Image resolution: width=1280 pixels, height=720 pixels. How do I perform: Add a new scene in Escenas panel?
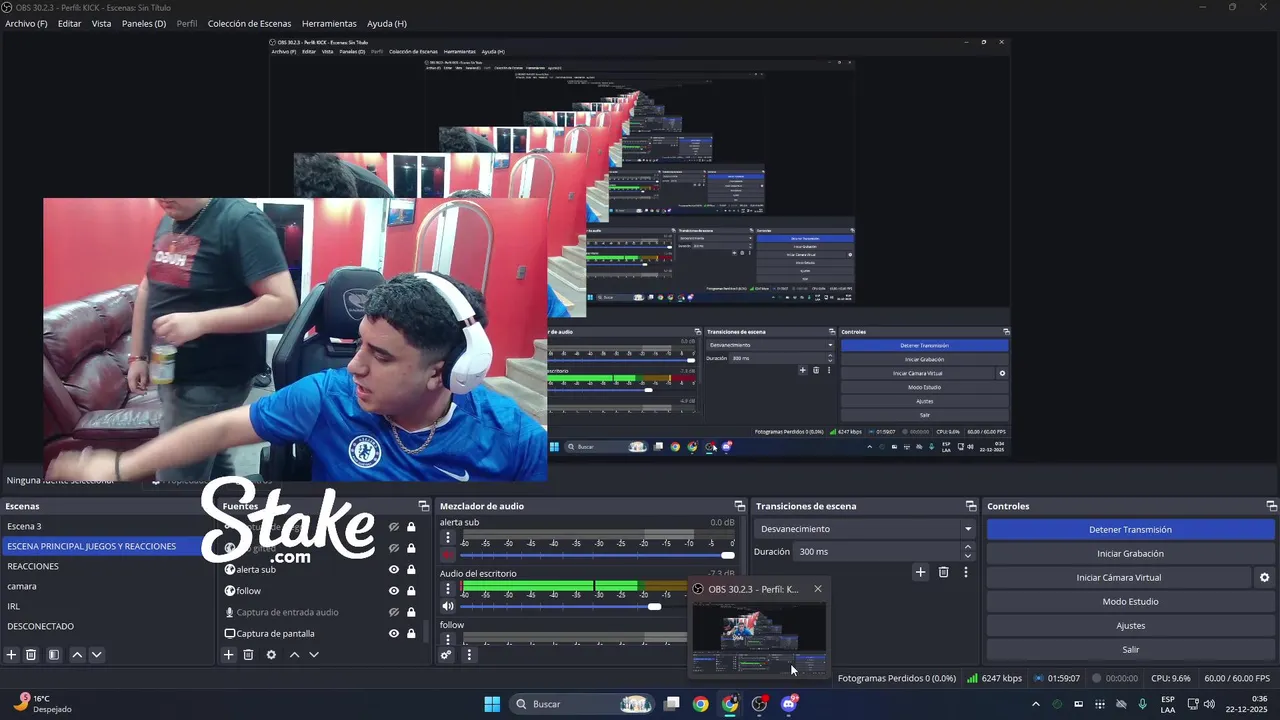[x=12, y=655]
